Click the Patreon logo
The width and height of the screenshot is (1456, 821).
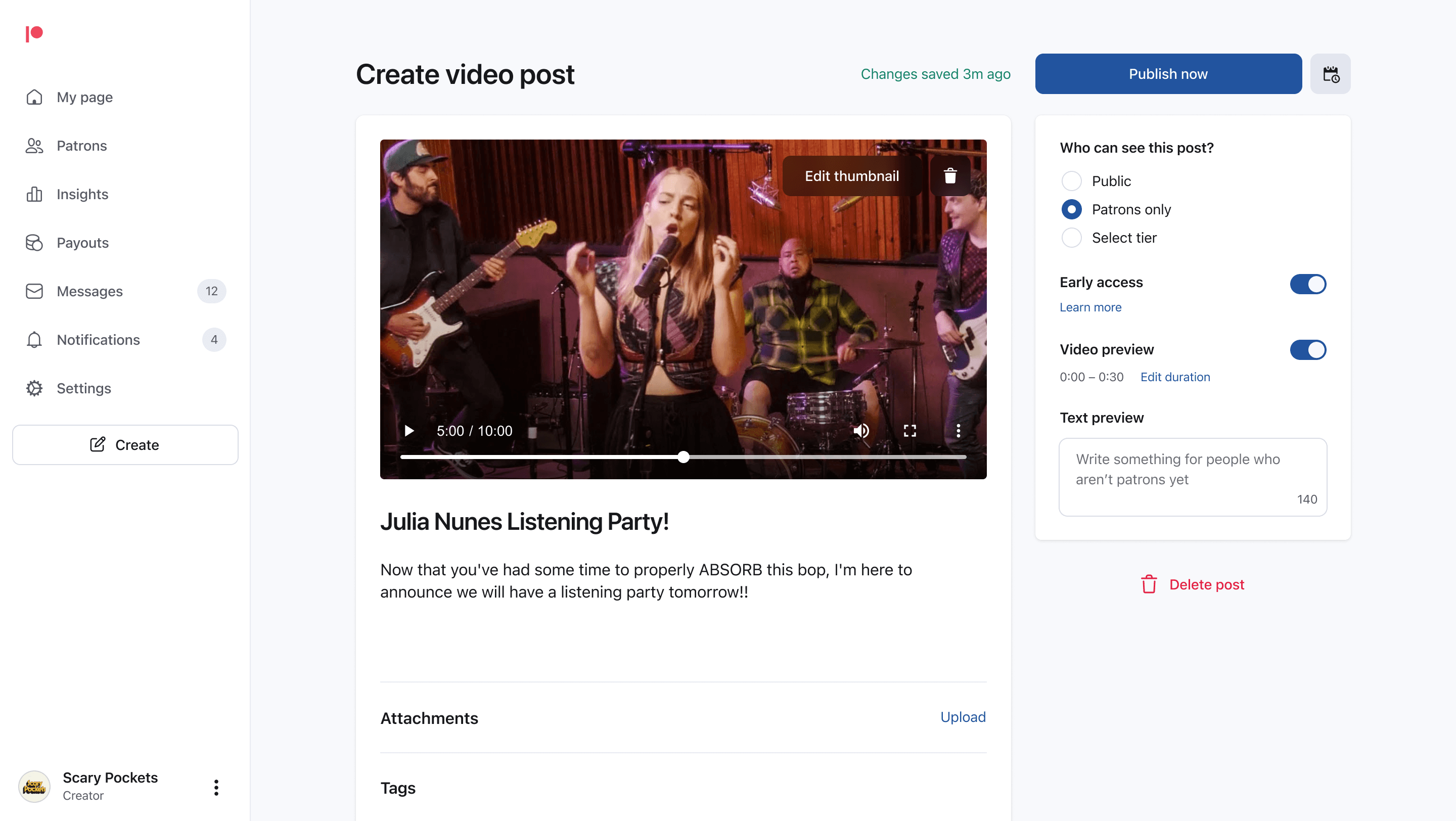coord(34,34)
